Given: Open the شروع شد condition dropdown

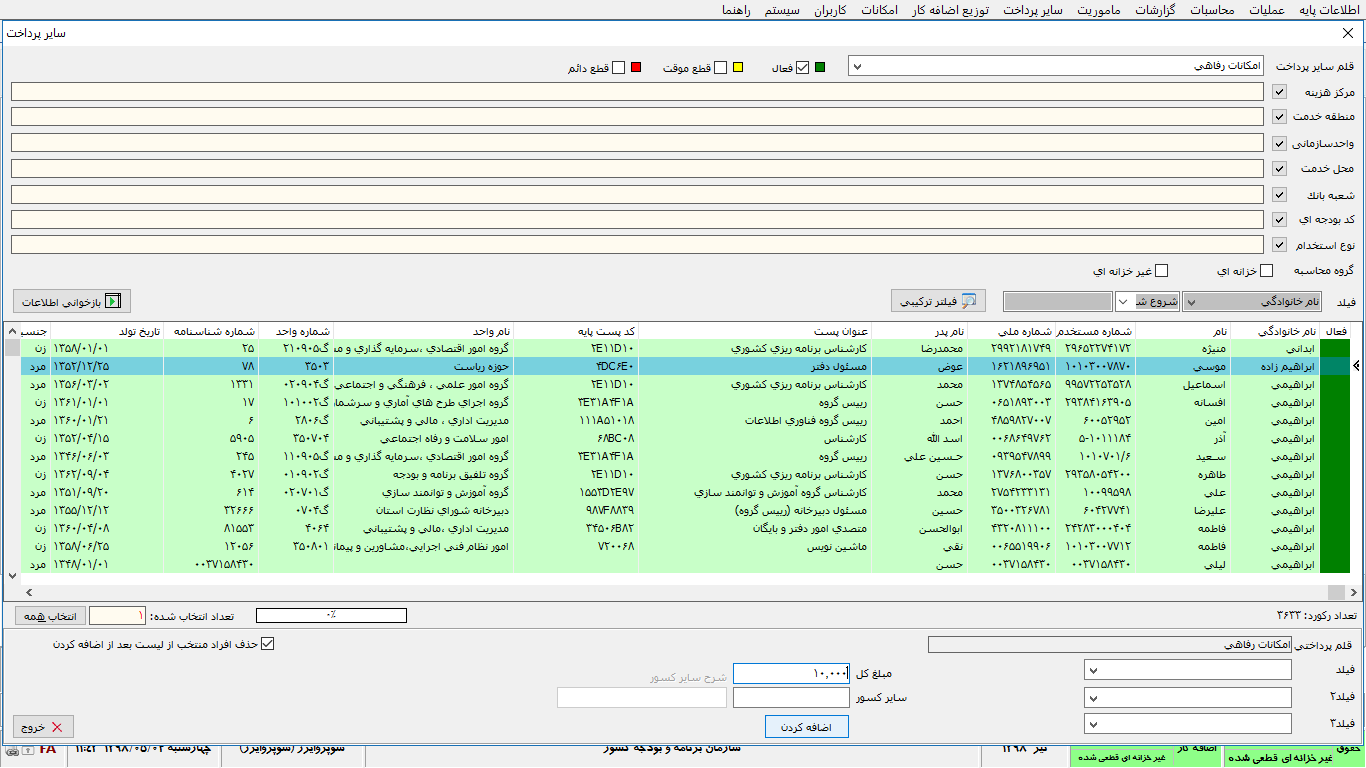Looking at the screenshot, I should click(1124, 301).
